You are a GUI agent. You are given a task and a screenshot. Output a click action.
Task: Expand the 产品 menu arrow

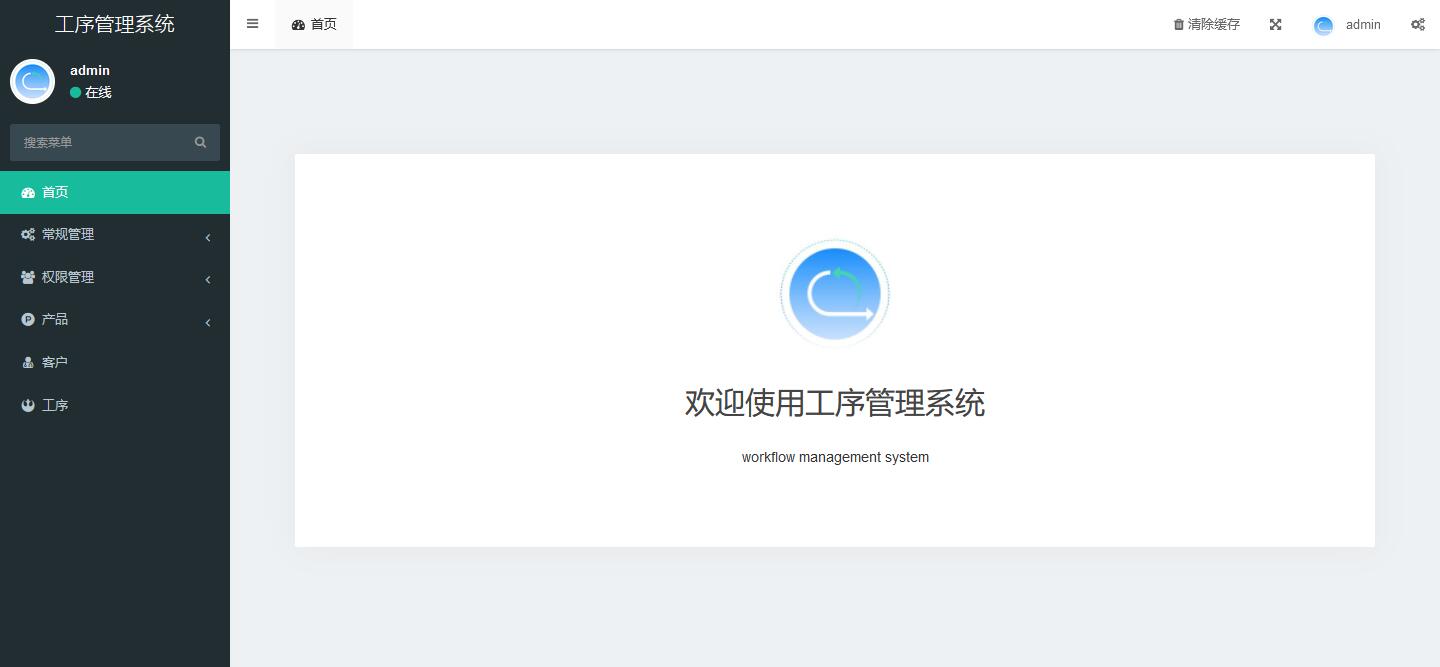208,322
